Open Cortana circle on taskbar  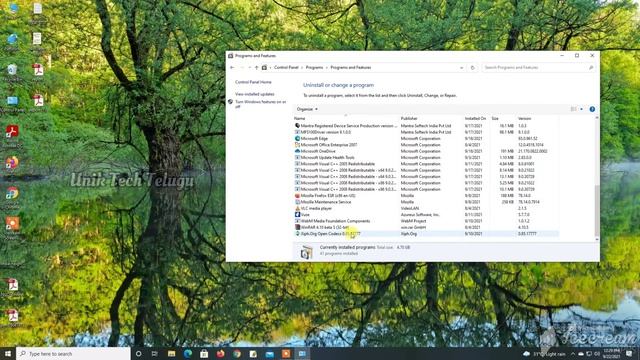138,353
